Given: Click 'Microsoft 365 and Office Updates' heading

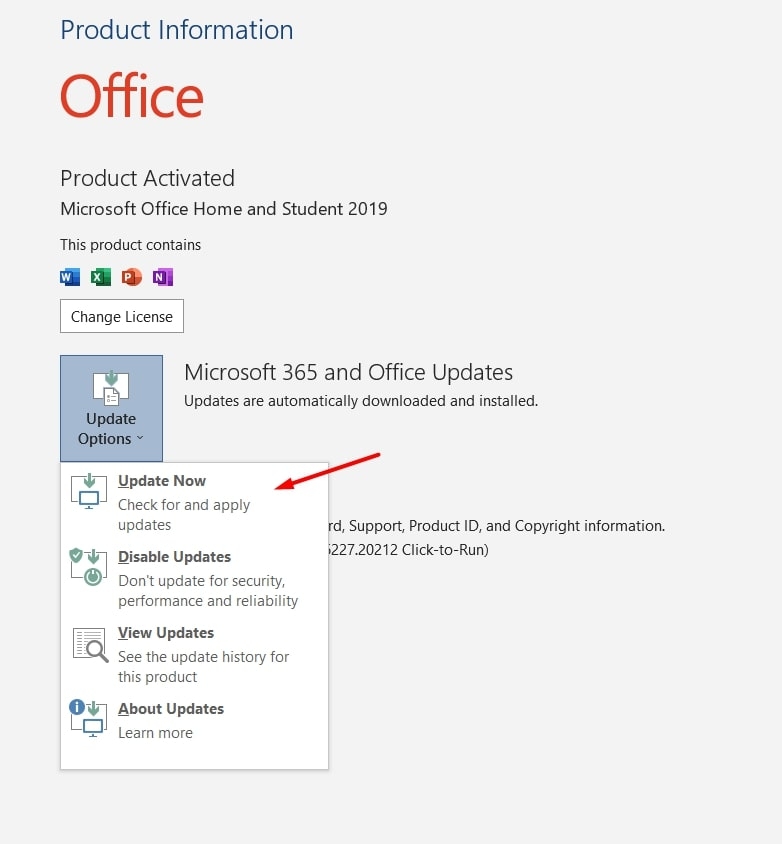Looking at the screenshot, I should (348, 372).
